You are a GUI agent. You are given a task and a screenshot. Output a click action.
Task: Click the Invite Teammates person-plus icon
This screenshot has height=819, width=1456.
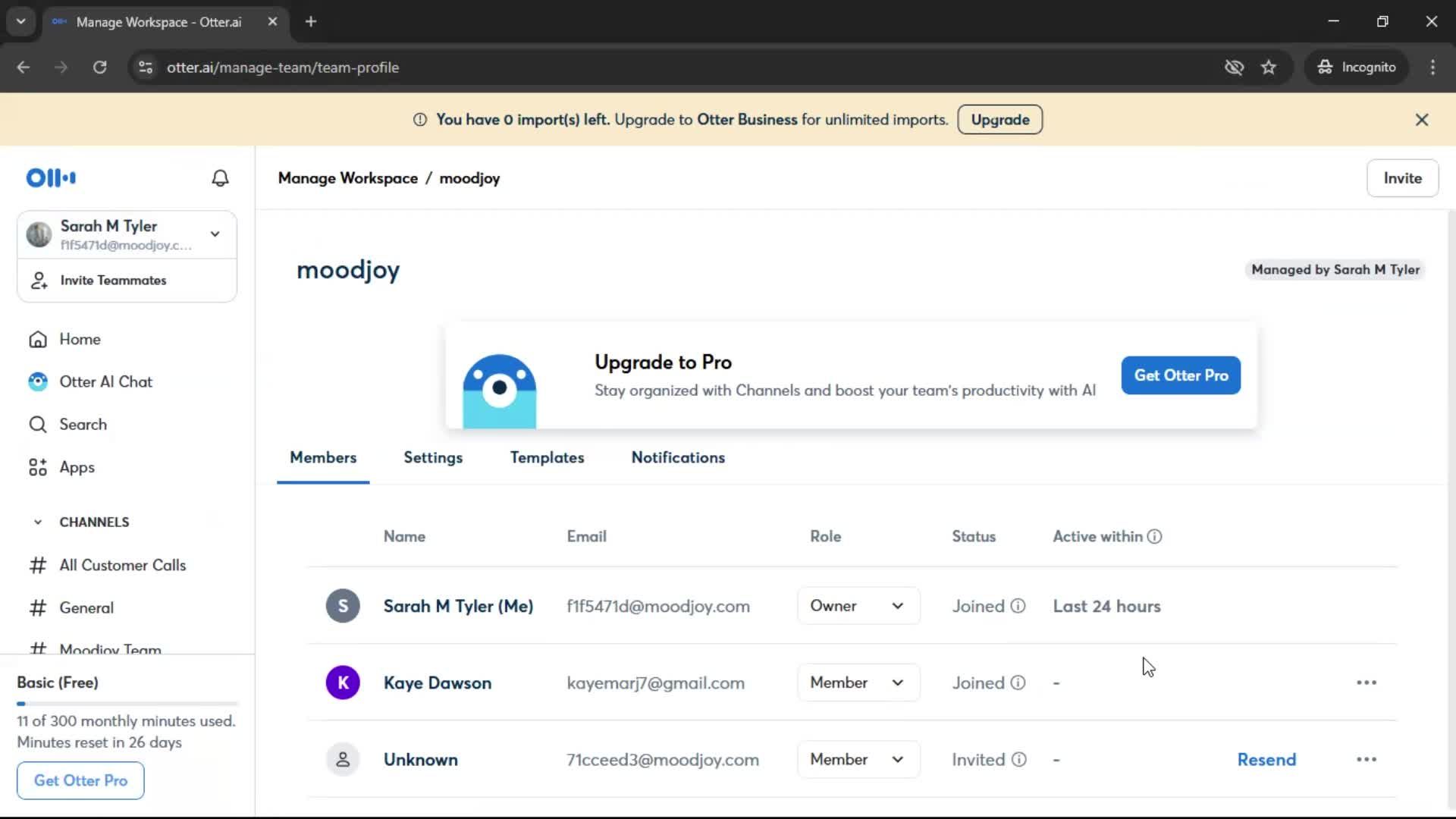[39, 281]
